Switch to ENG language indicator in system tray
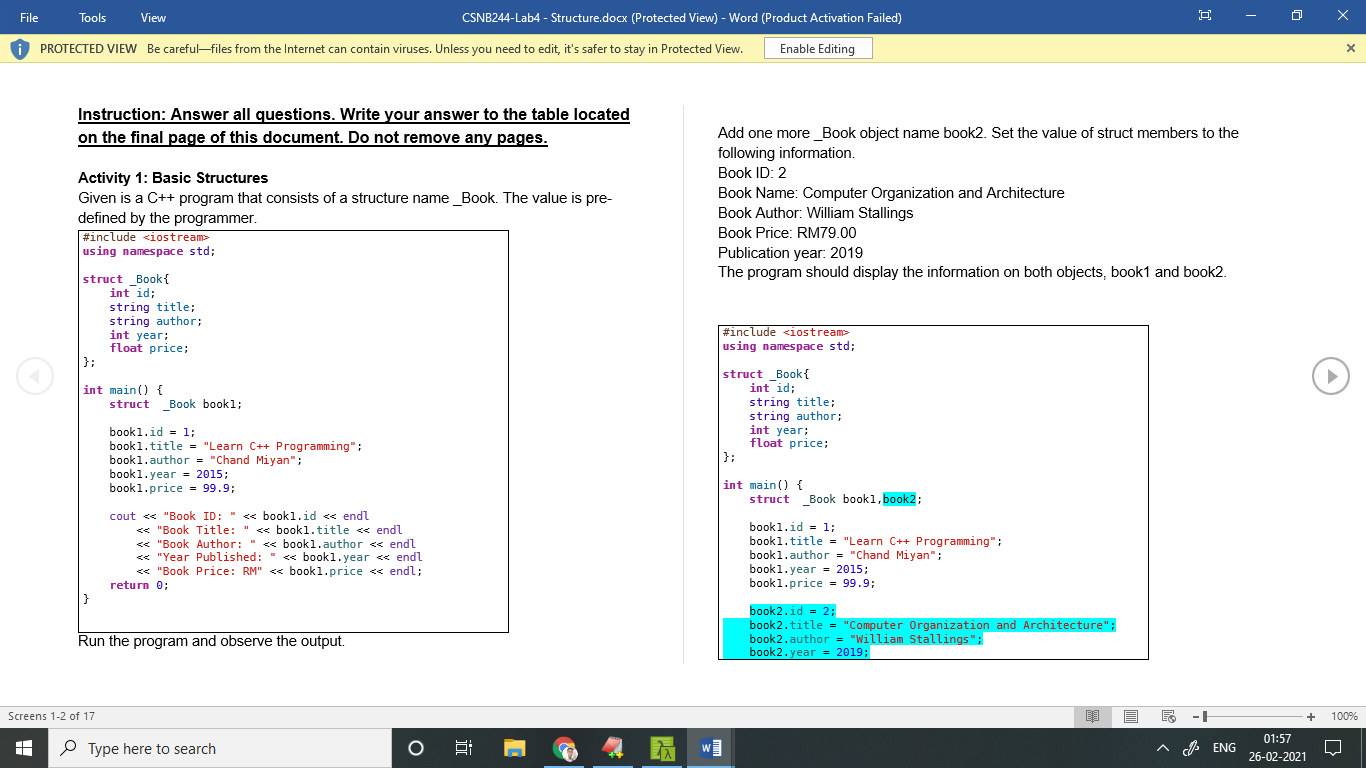Image resolution: width=1366 pixels, height=768 pixels. tap(1222, 747)
